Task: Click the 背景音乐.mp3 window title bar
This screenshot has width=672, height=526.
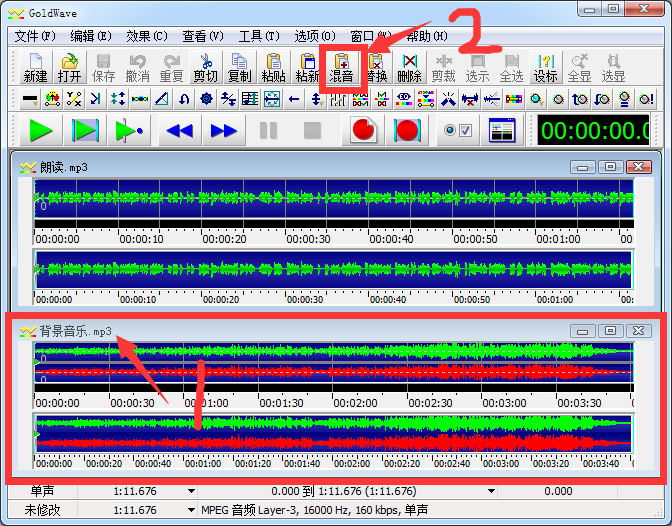Action: pos(300,330)
